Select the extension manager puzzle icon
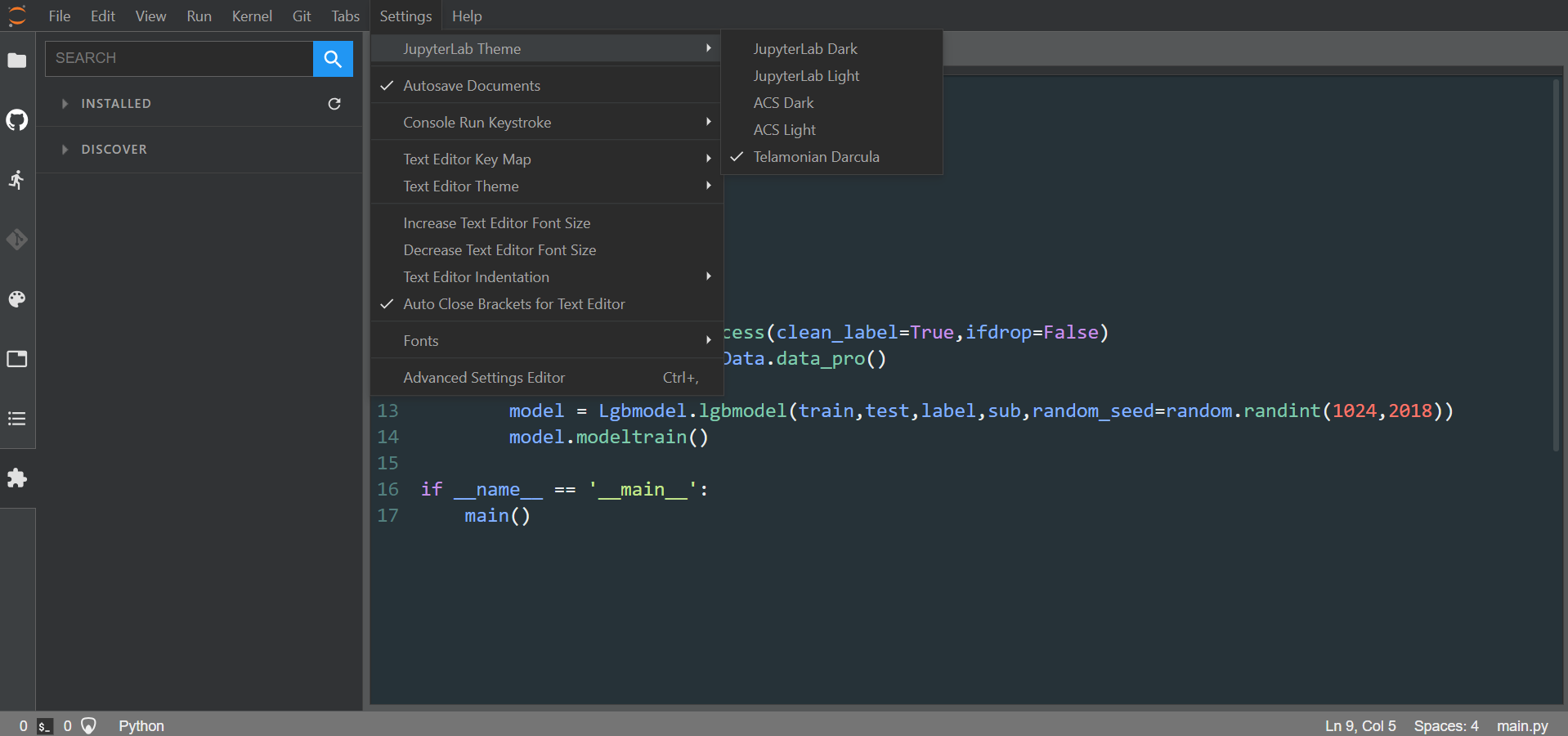This screenshot has height=736, width=1568. point(17,478)
